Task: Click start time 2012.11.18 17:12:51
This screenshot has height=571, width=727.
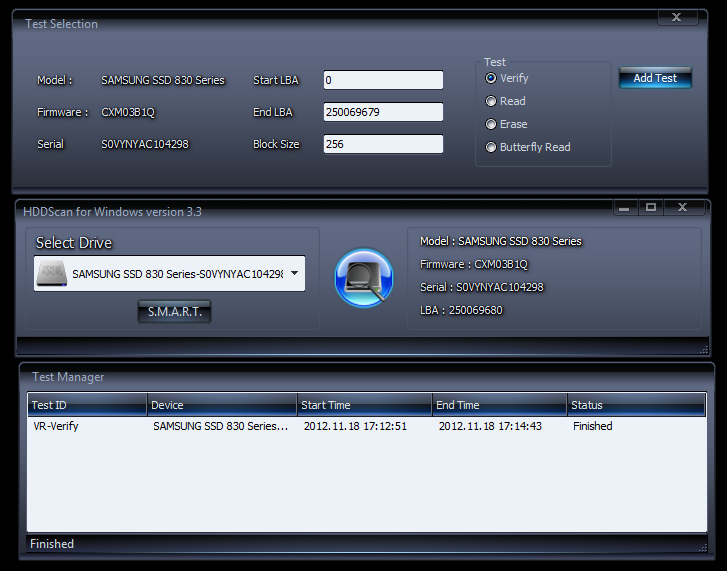Action: 355,426
